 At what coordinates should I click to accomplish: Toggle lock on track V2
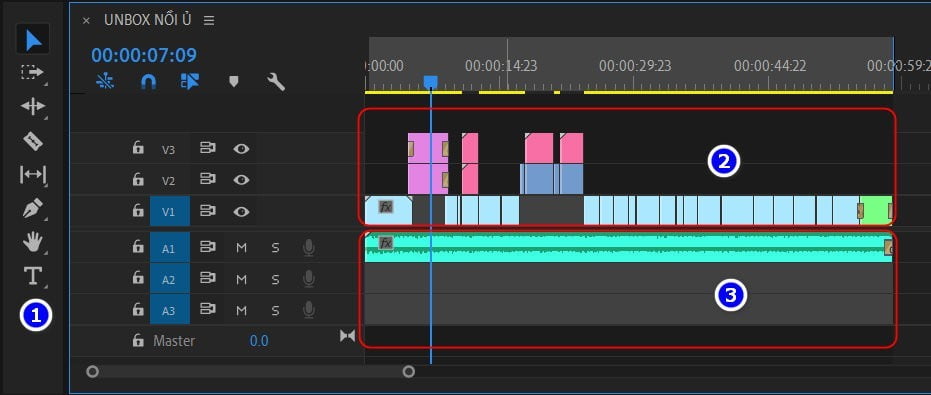[x=138, y=179]
